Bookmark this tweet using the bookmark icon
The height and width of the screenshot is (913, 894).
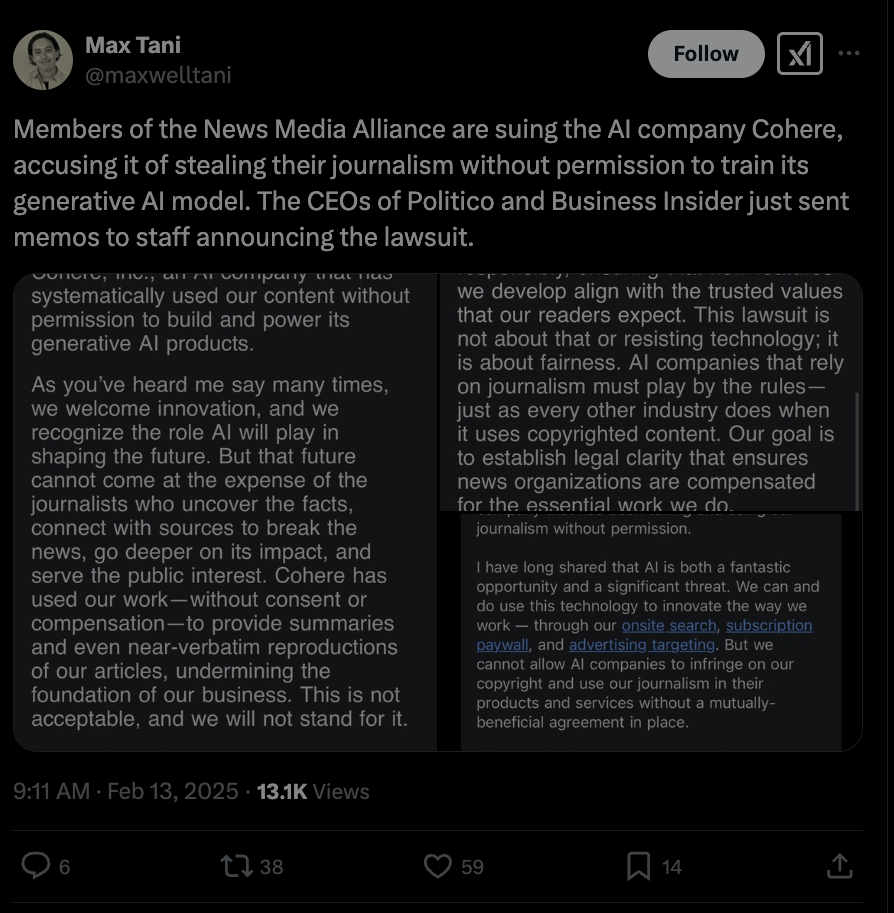coord(638,866)
